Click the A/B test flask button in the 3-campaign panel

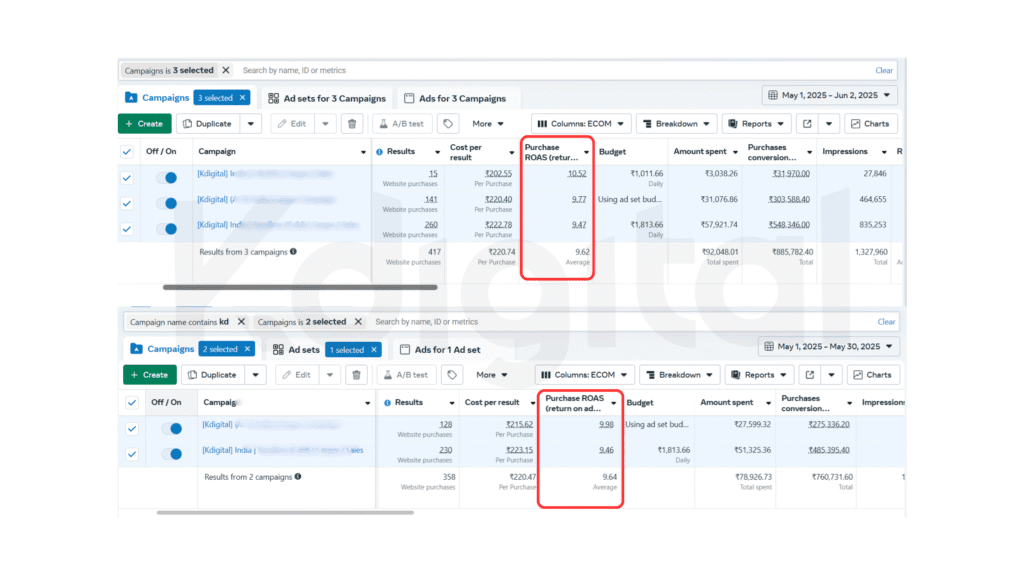click(403, 124)
